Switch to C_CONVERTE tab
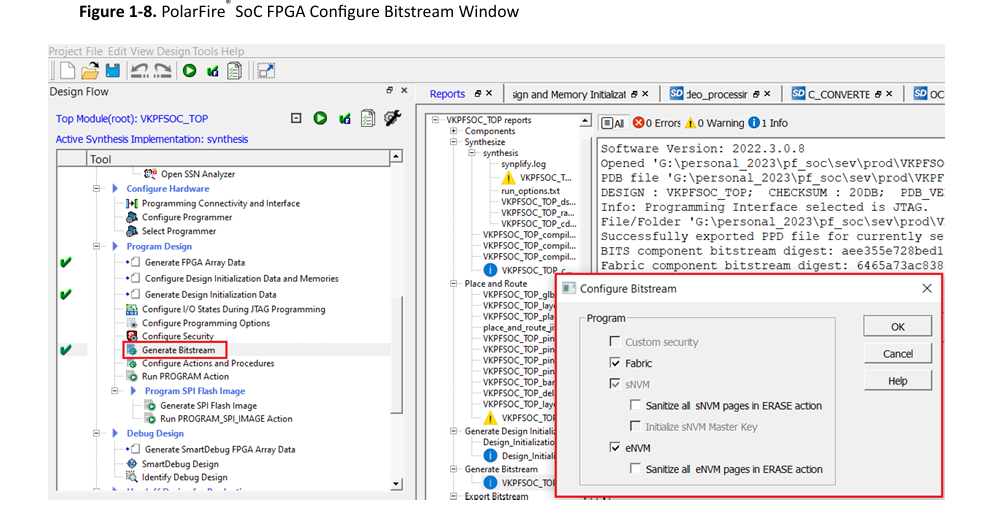The width and height of the screenshot is (996, 519). pyautogui.click(x=838, y=94)
